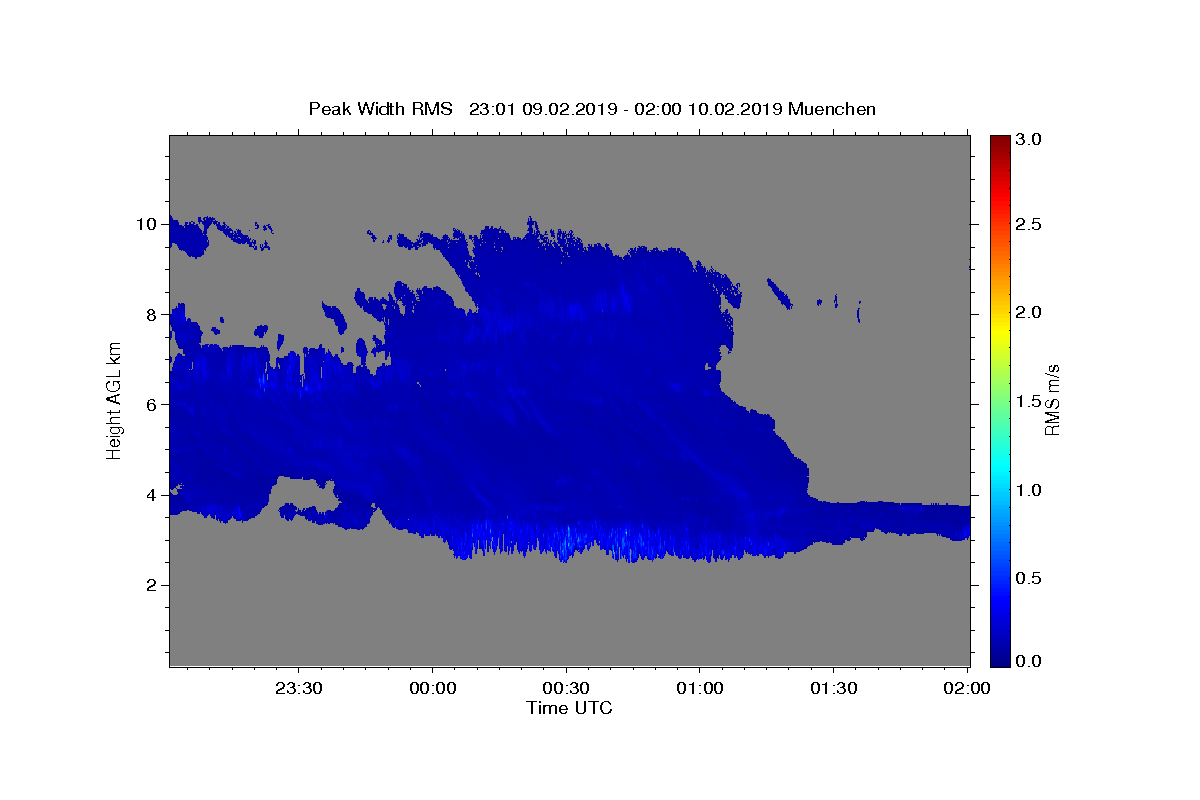
Task: Click the "Height AGL km" axis label
Action: pyautogui.click(x=114, y=400)
